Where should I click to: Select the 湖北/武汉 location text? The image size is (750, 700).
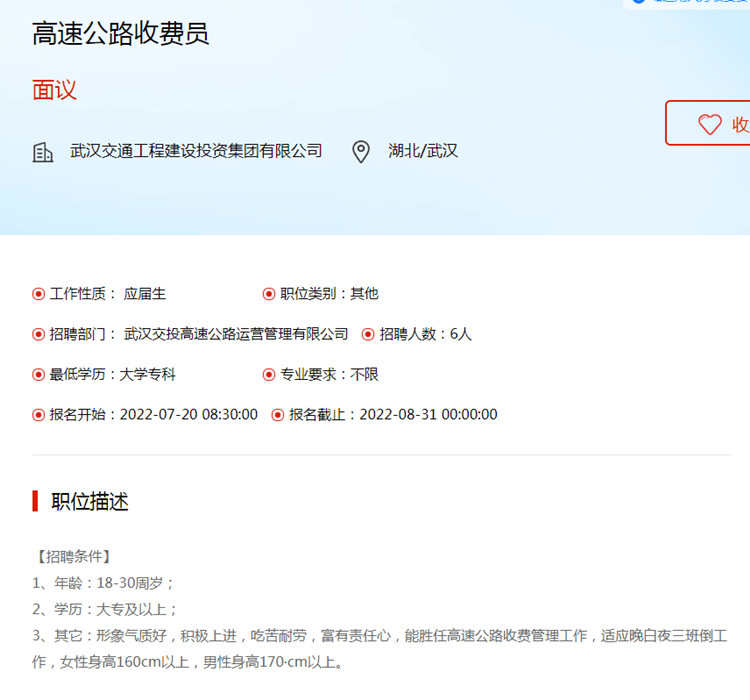click(x=423, y=151)
